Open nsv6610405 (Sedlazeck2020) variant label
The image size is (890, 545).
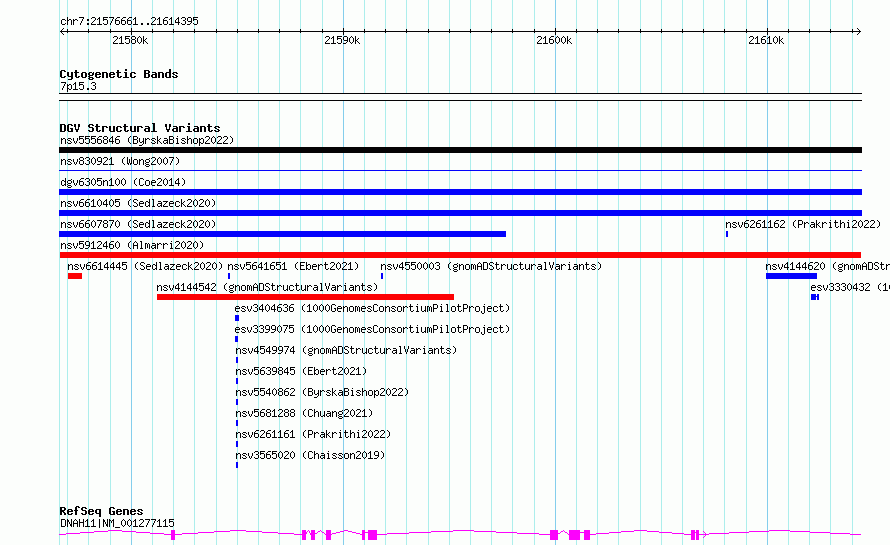138,203
